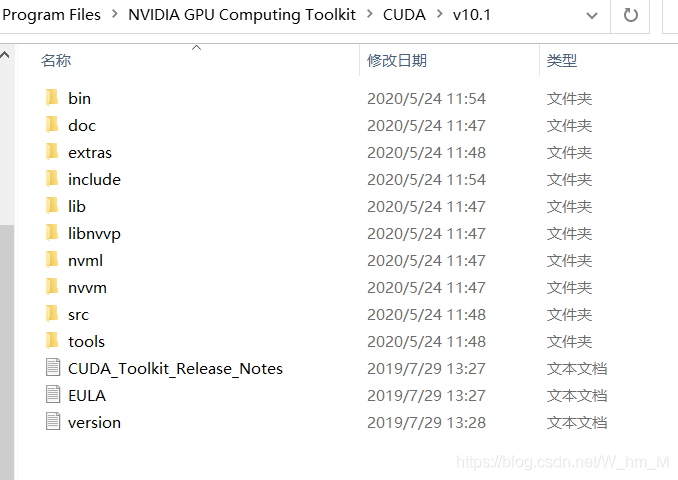Sort by the 类型 column header
This screenshot has width=678, height=480.
pyautogui.click(x=562, y=60)
